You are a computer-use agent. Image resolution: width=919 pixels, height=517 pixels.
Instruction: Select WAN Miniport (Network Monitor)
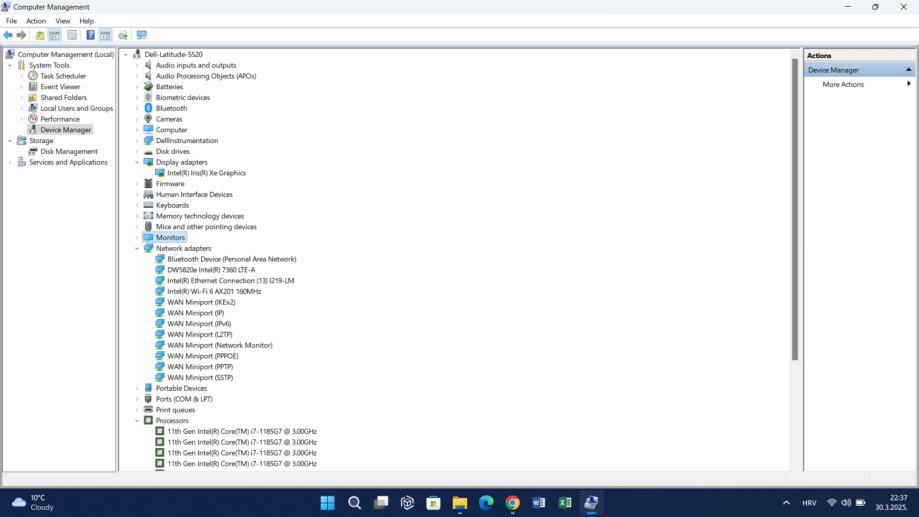(x=220, y=345)
